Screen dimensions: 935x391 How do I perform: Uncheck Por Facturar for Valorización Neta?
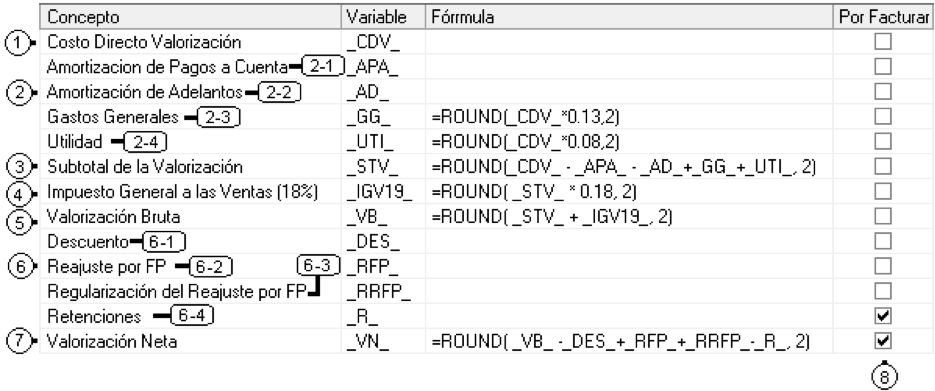(x=883, y=342)
